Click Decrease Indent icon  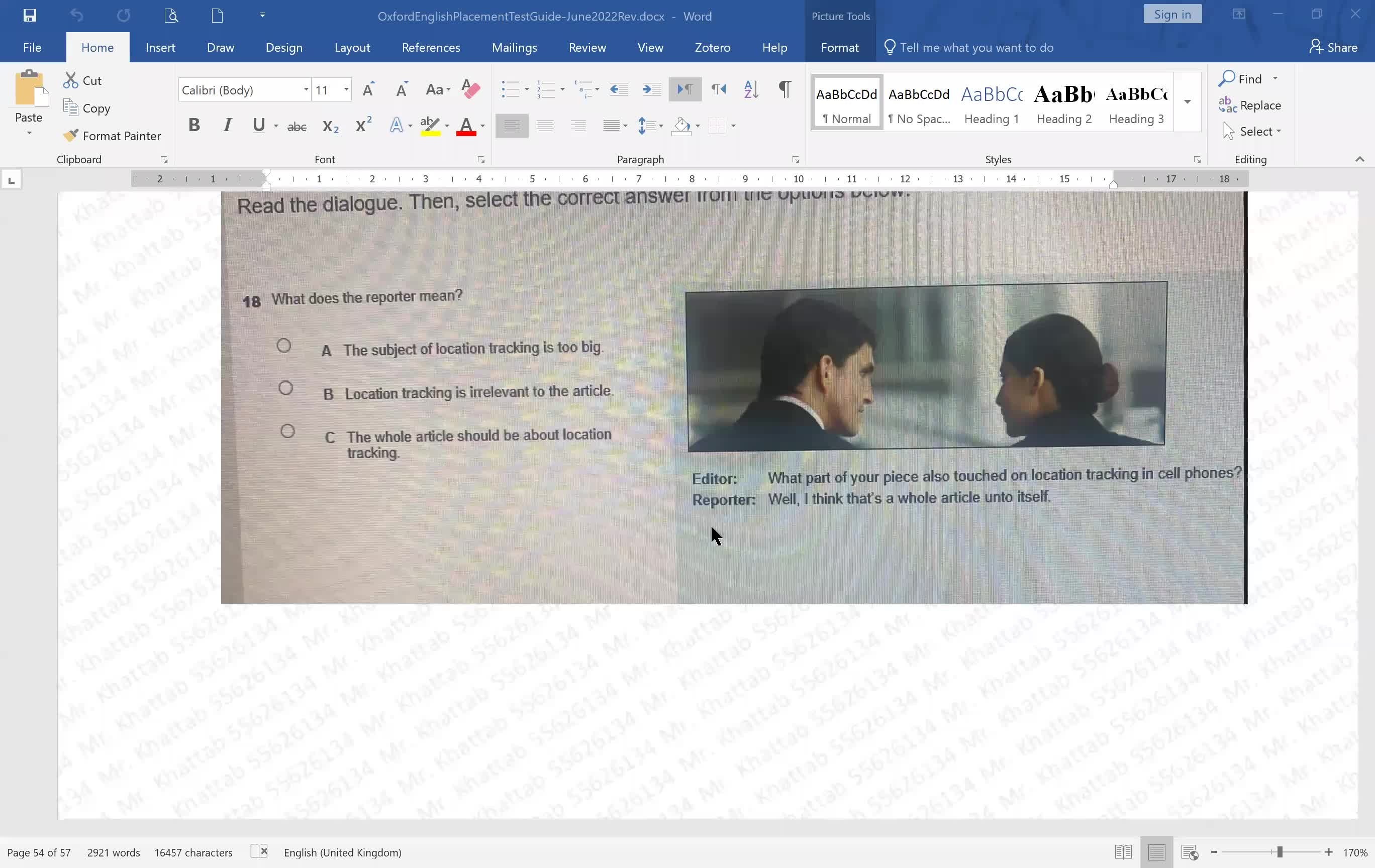point(619,89)
